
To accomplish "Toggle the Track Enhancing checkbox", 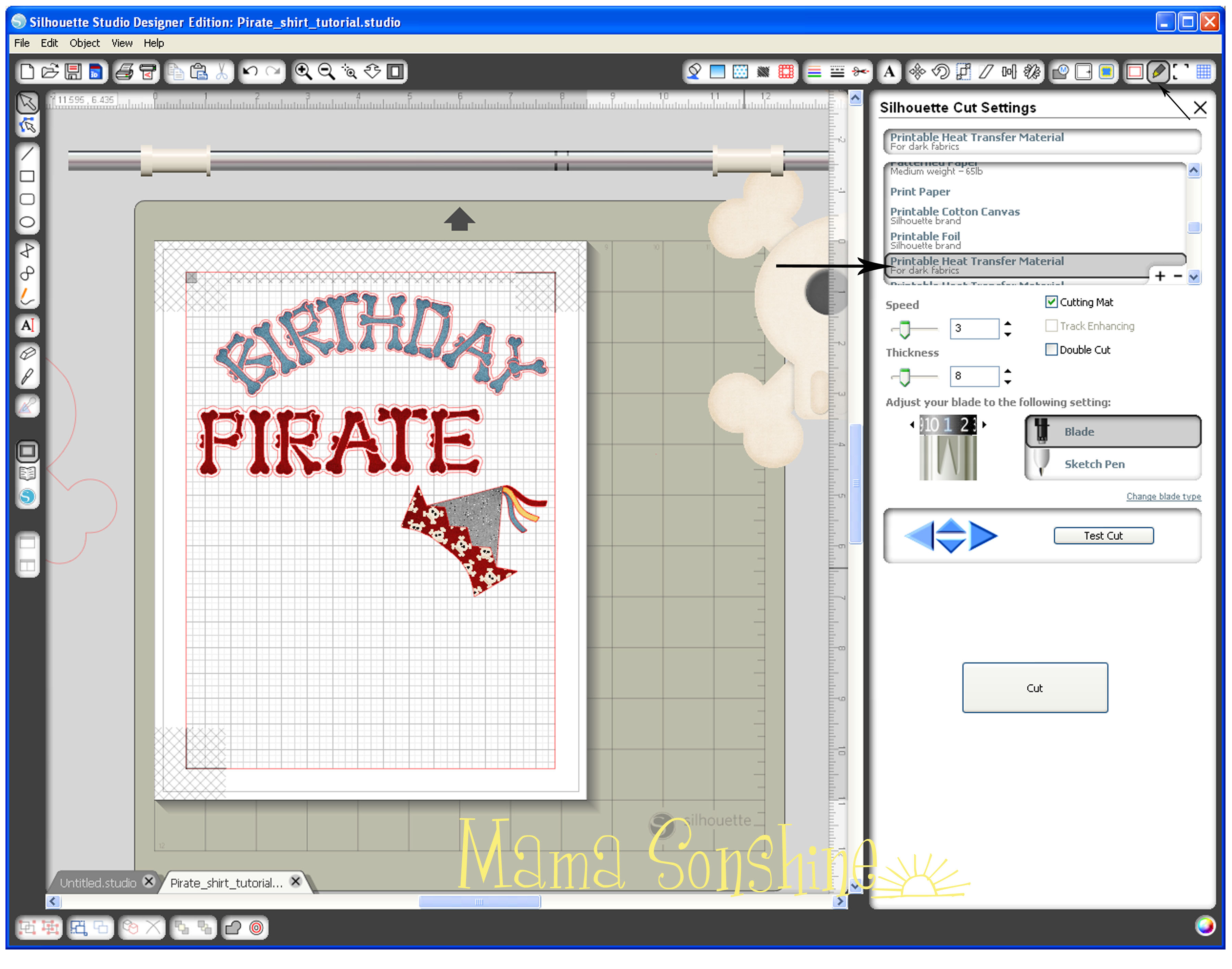I will click(x=1051, y=326).
